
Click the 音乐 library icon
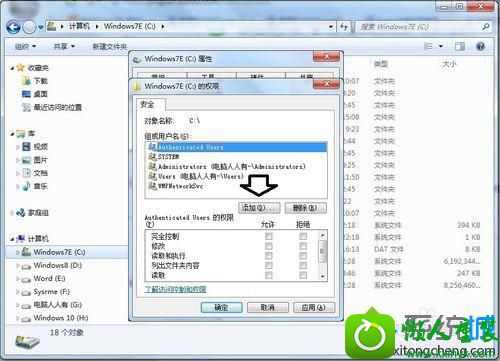coord(27,186)
